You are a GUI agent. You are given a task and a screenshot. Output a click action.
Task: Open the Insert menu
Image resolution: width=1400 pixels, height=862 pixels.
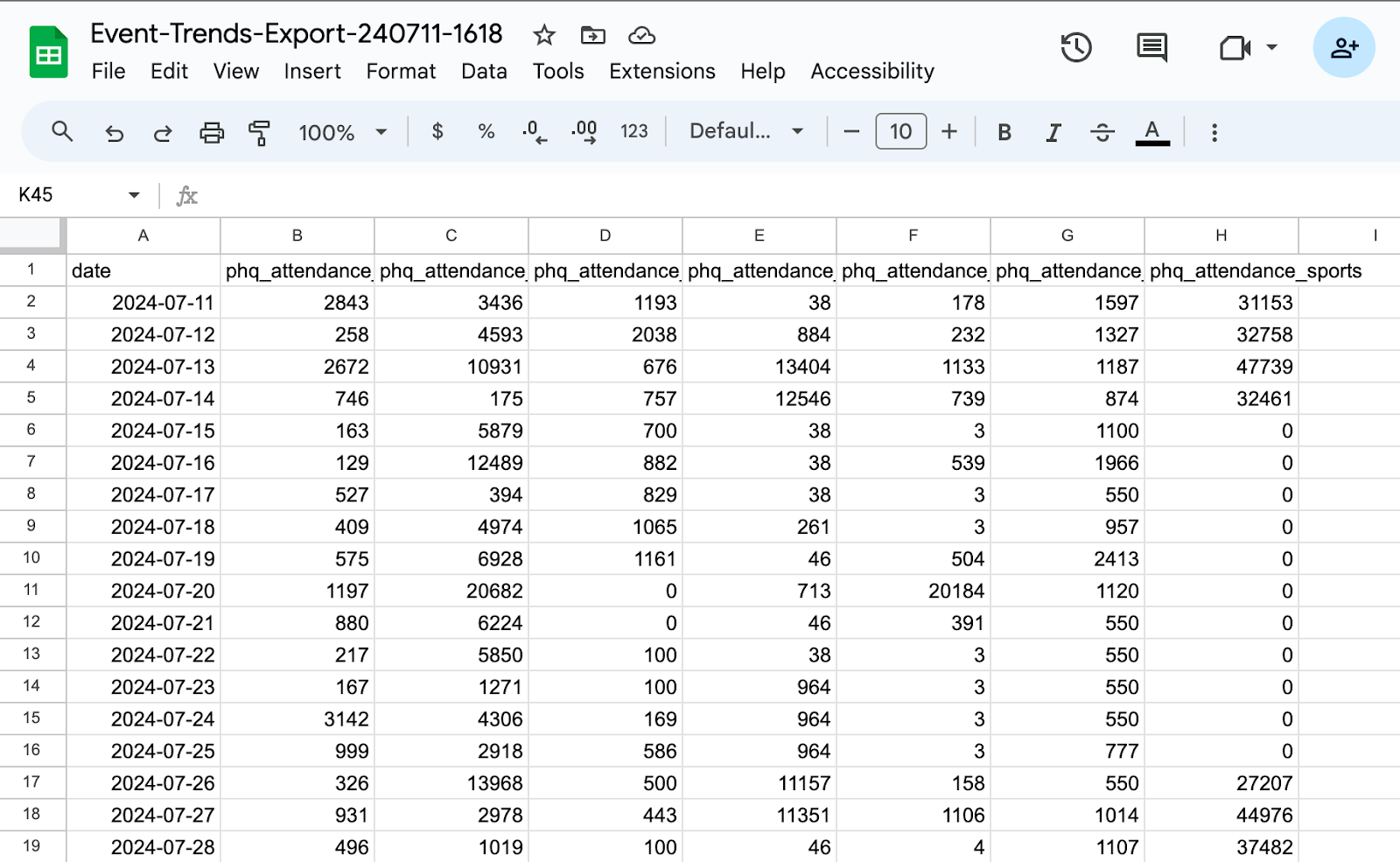(x=312, y=72)
